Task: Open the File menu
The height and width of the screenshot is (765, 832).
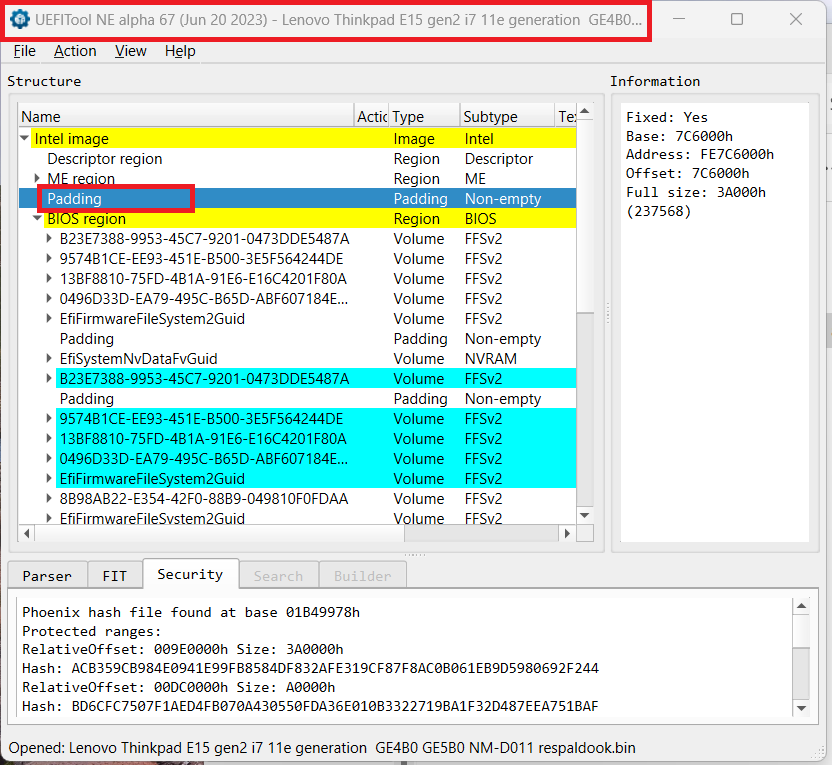Action: click(24, 51)
